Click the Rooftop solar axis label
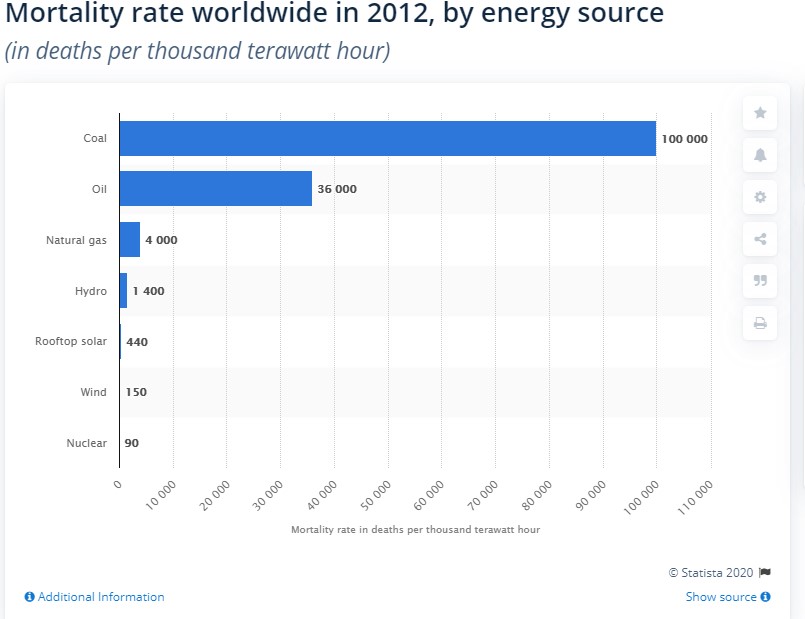The height and width of the screenshot is (619, 805). click(x=70, y=341)
